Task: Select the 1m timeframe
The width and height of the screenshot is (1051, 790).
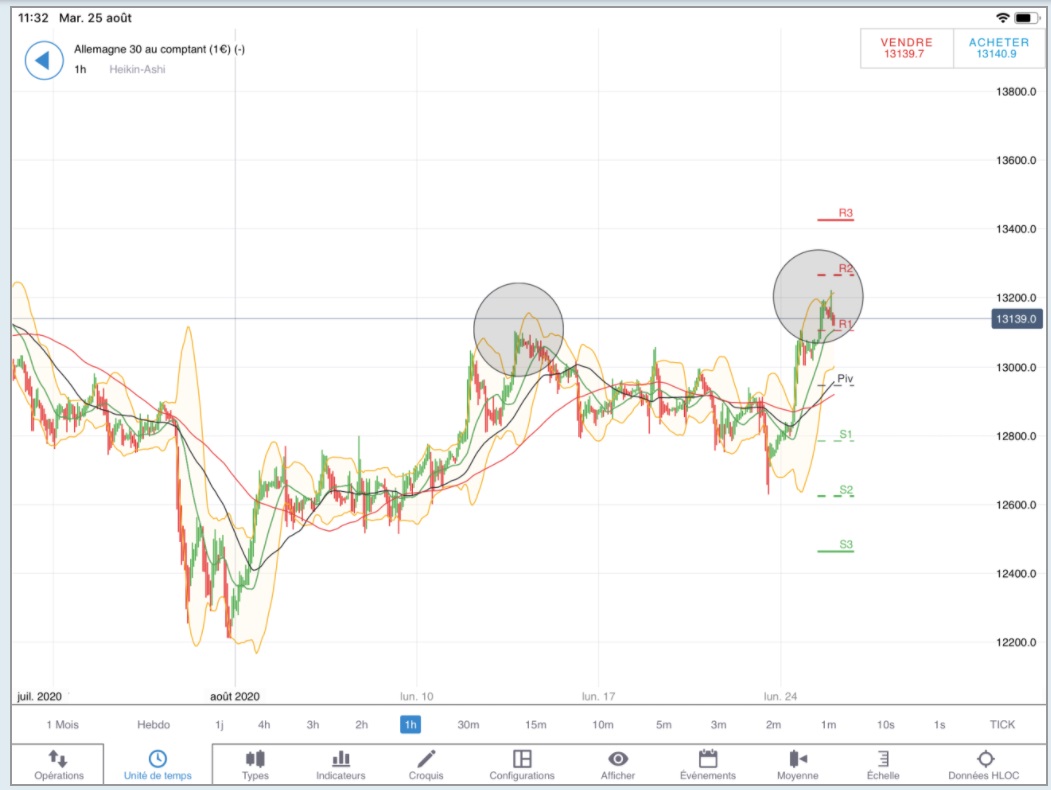Action: click(828, 724)
